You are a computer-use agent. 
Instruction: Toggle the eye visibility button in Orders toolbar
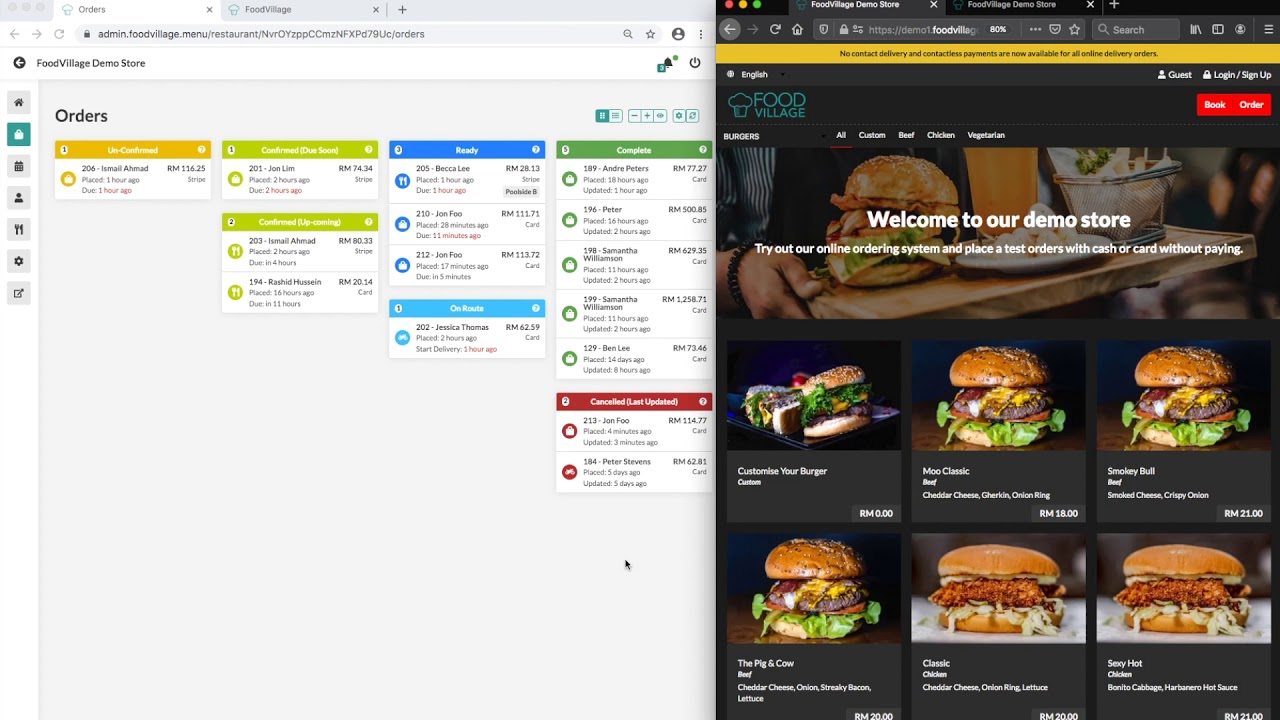click(660, 116)
